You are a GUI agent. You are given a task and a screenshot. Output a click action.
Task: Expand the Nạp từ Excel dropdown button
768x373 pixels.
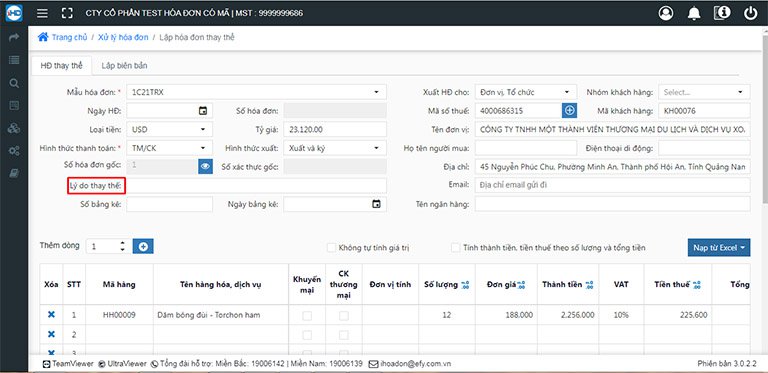[719, 248]
